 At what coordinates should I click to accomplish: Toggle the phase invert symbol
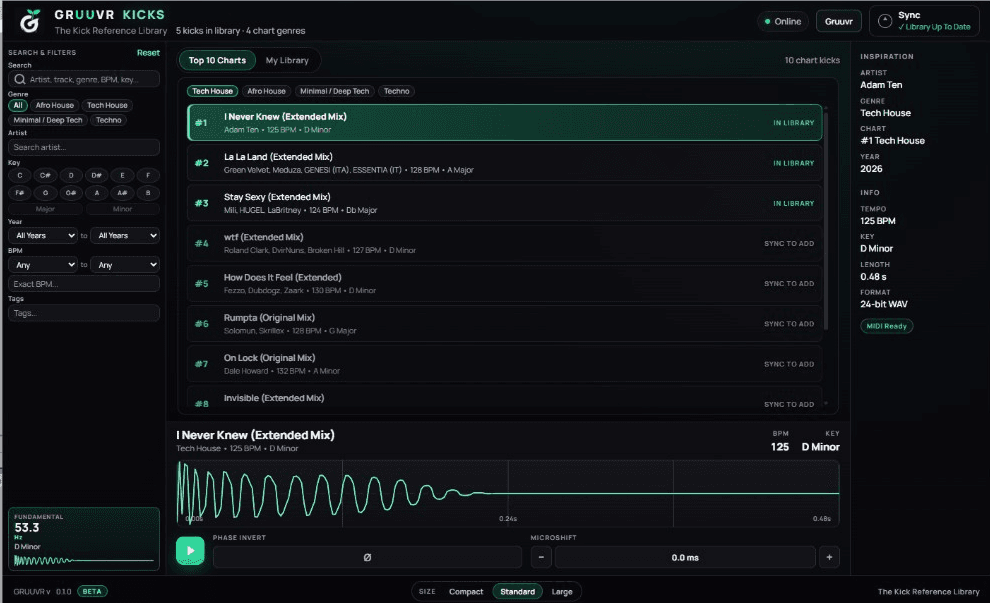coord(367,558)
